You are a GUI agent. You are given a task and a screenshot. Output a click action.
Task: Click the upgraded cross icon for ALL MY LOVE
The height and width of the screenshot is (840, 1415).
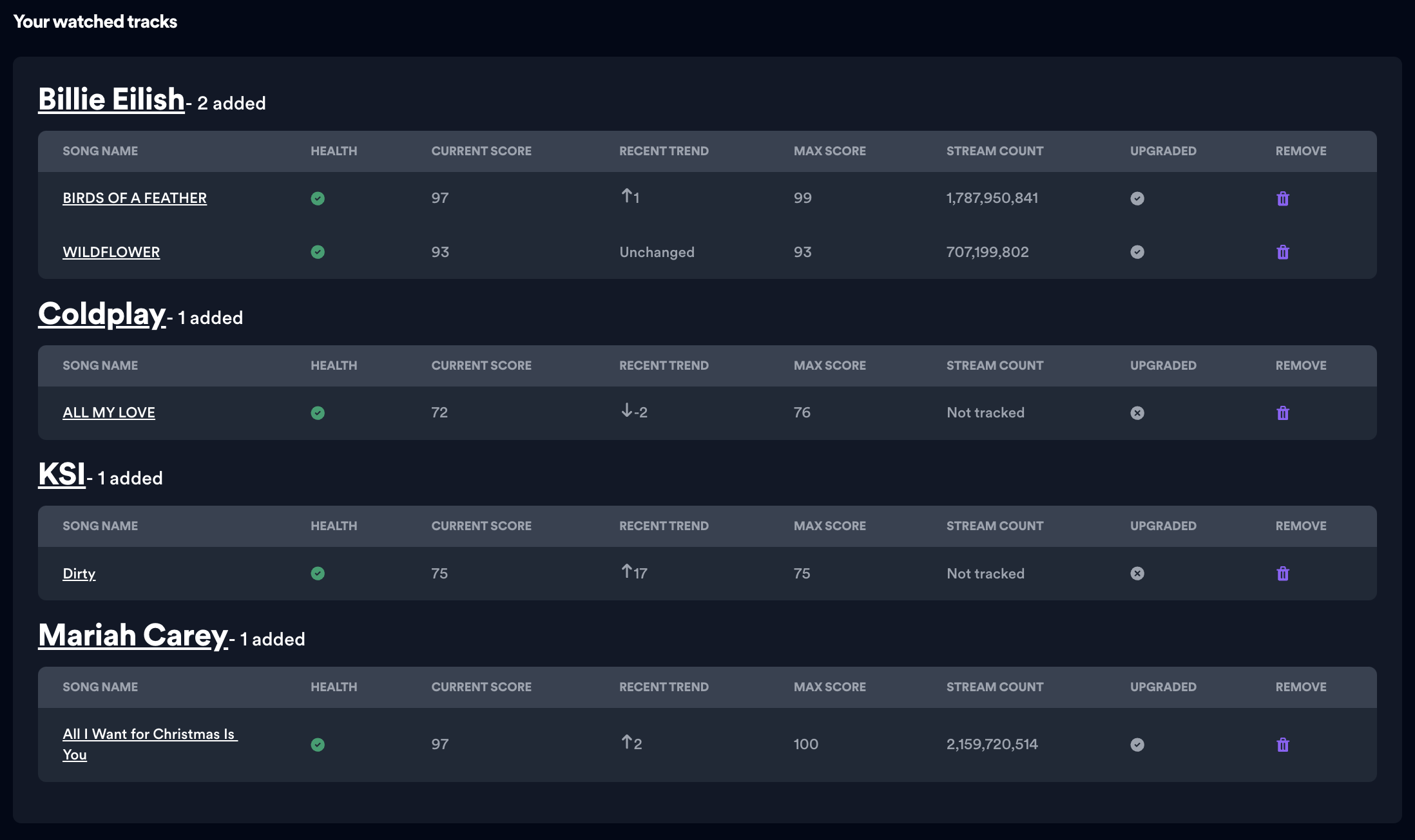click(1137, 413)
